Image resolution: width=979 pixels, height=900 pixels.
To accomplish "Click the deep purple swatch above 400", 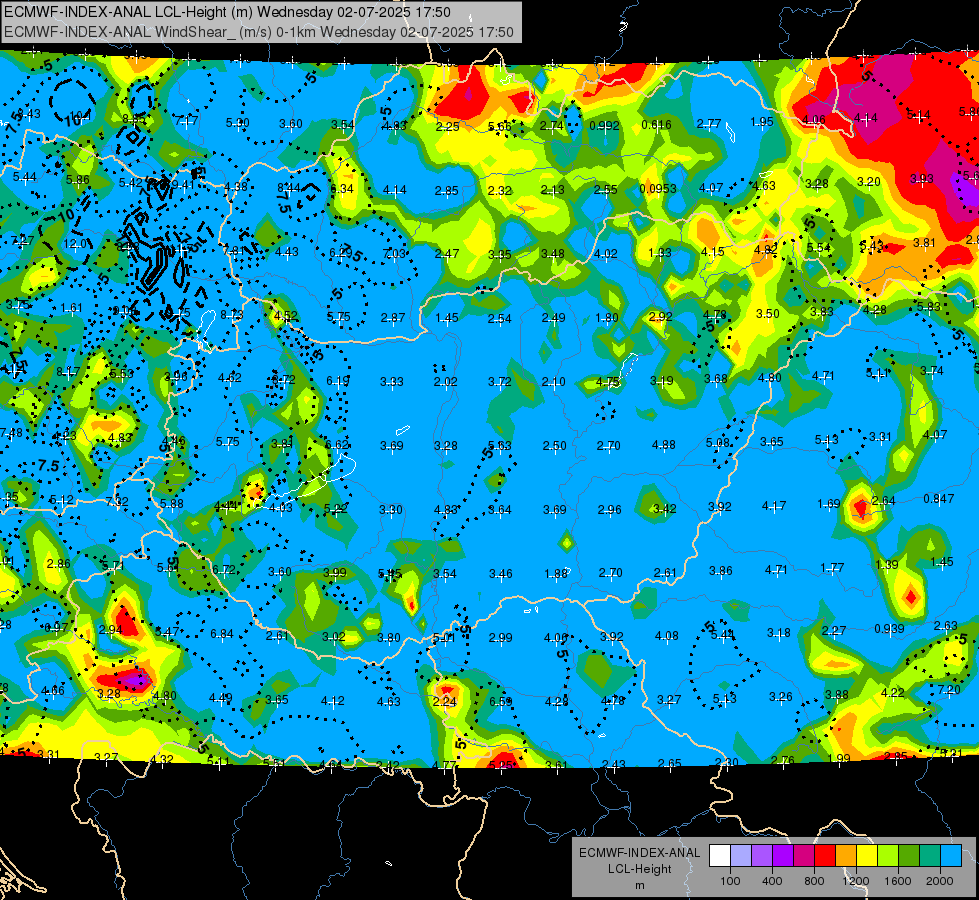I will tap(783, 856).
